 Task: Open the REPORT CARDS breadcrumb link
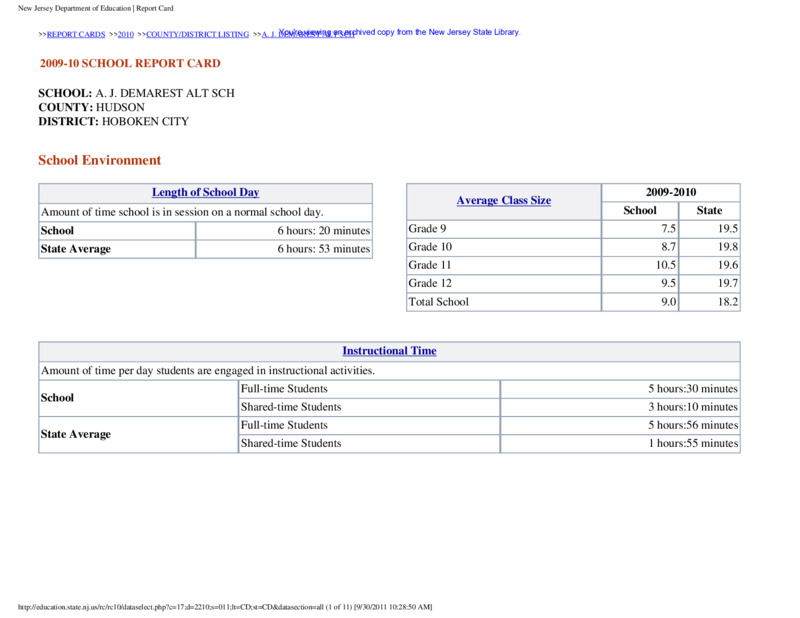click(x=76, y=34)
